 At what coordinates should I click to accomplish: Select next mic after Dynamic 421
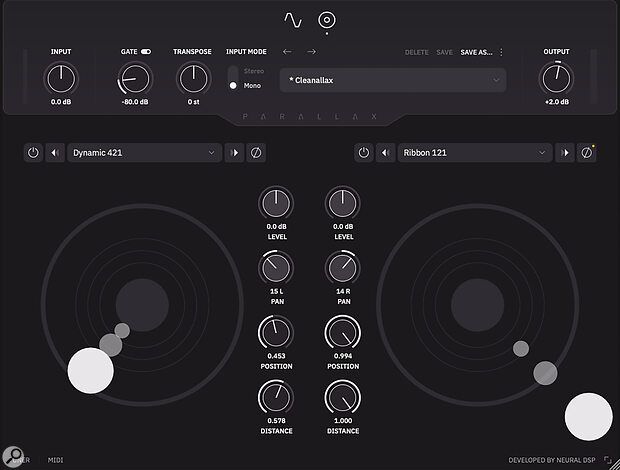[234, 153]
